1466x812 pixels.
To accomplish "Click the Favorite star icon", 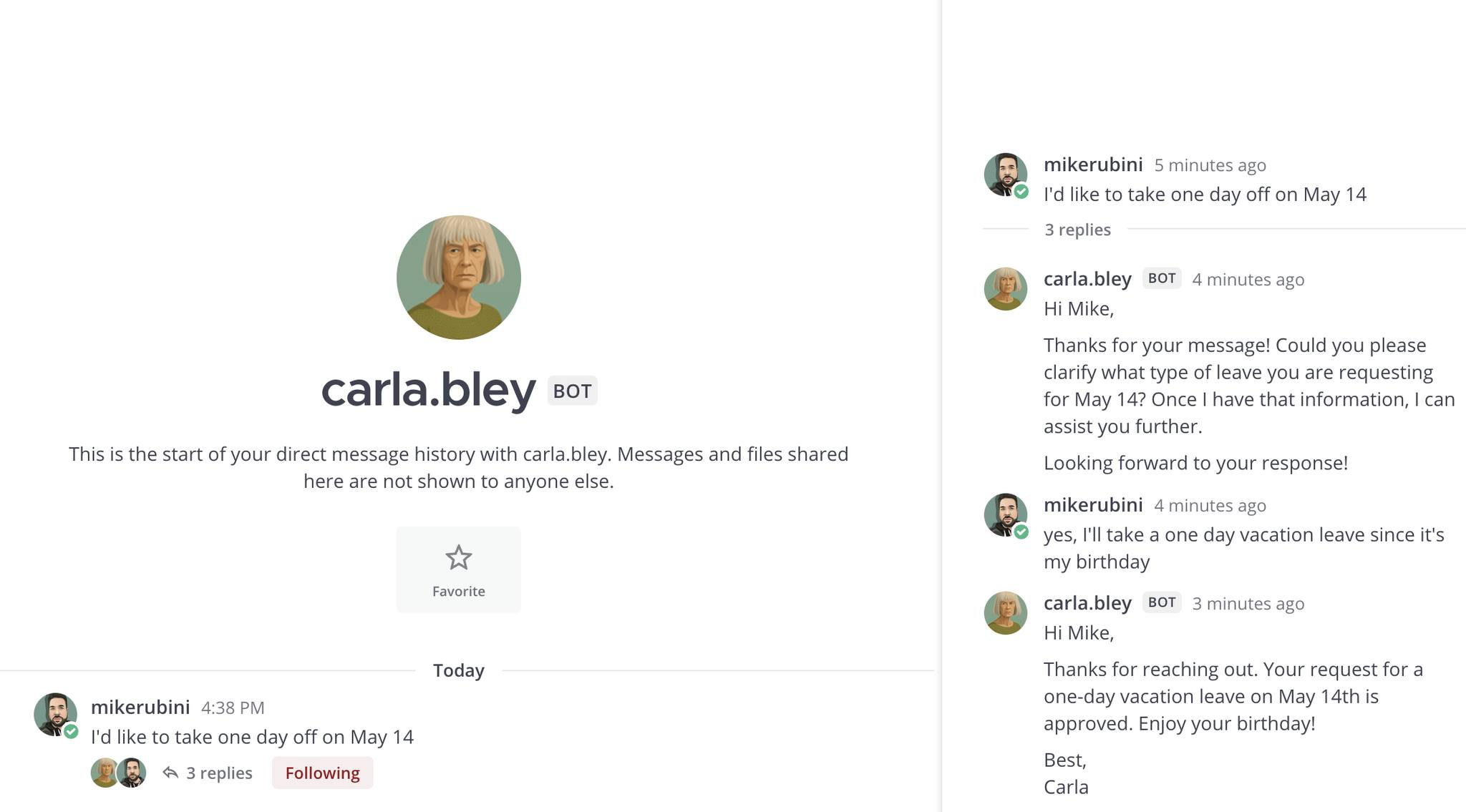I will 458,558.
